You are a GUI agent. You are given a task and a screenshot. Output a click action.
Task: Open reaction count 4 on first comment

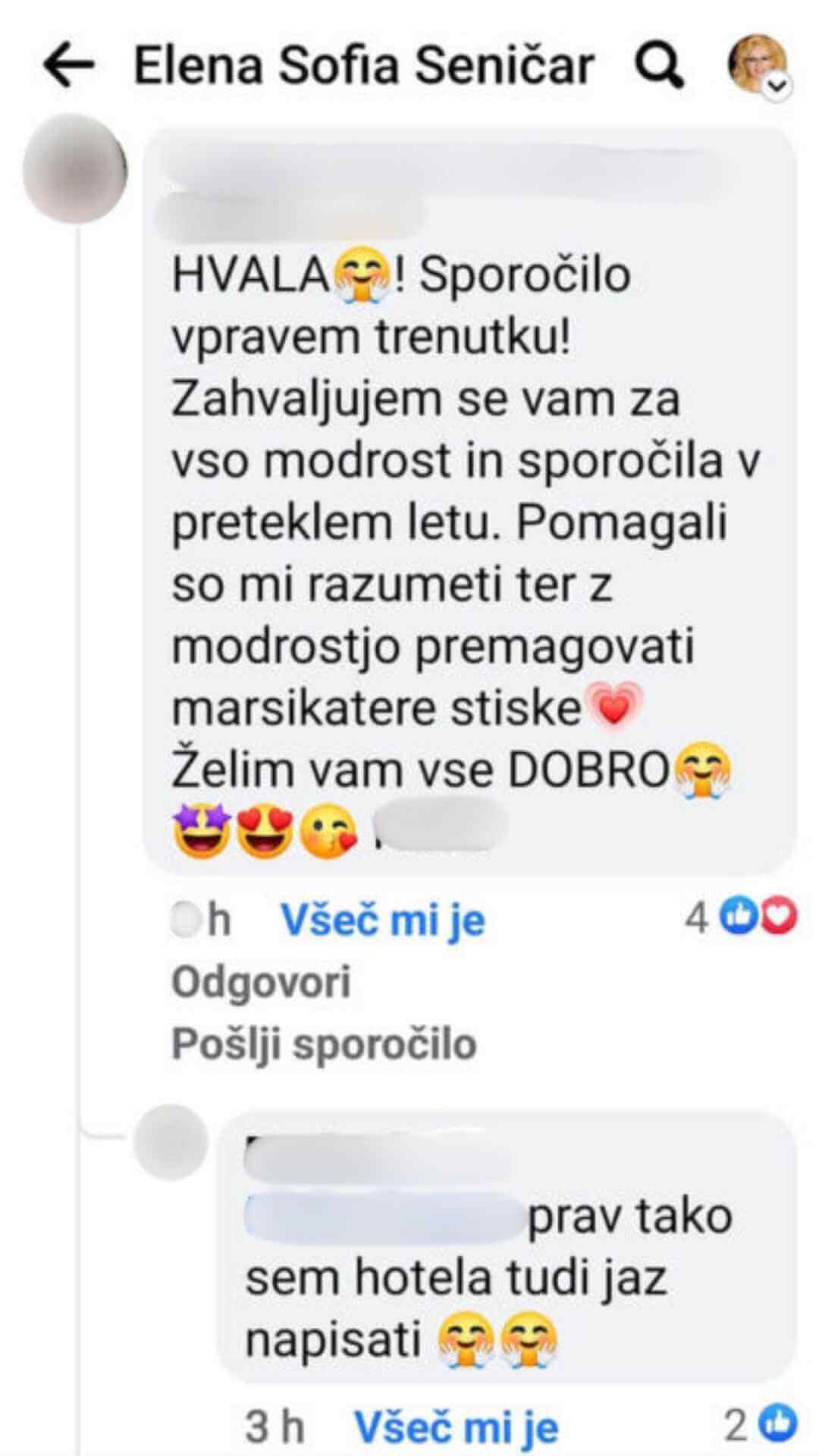(x=696, y=919)
